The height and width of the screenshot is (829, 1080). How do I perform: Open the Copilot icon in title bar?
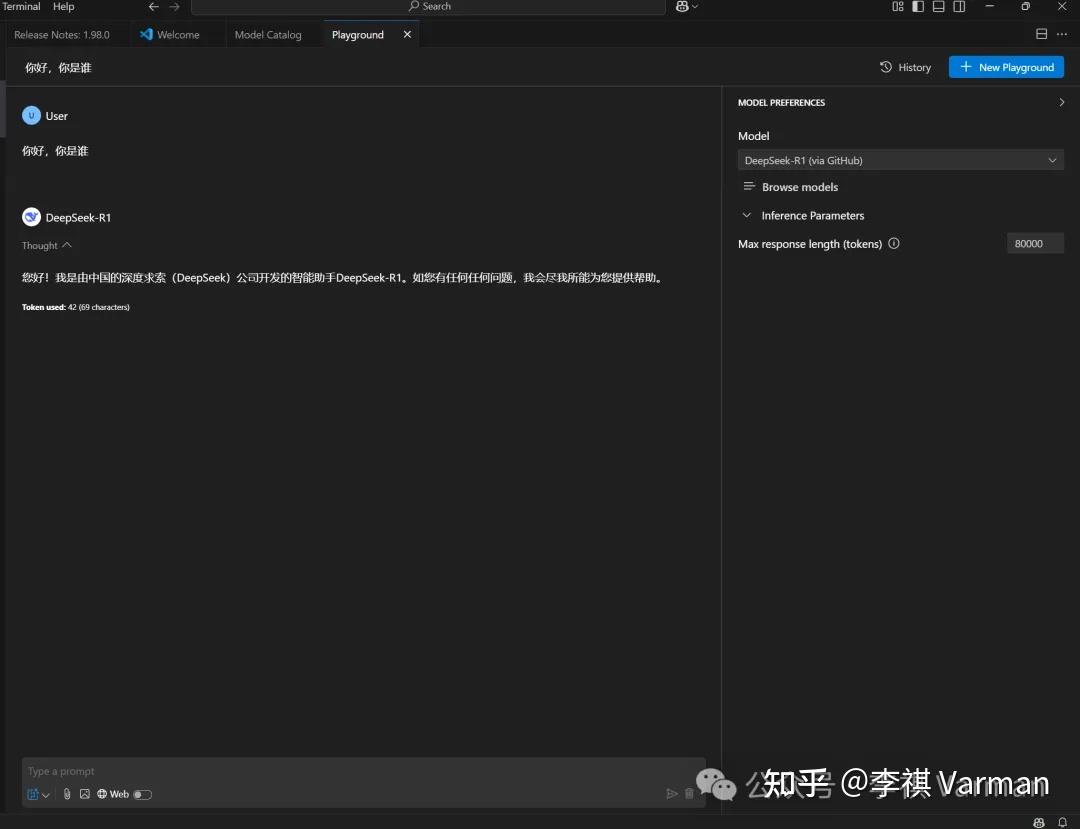point(683,6)
